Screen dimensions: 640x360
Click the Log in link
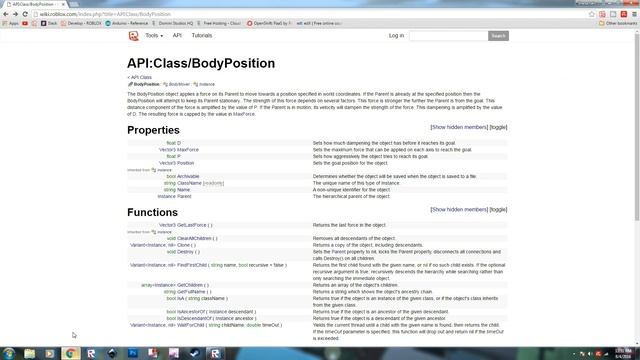tap(396, 36)
